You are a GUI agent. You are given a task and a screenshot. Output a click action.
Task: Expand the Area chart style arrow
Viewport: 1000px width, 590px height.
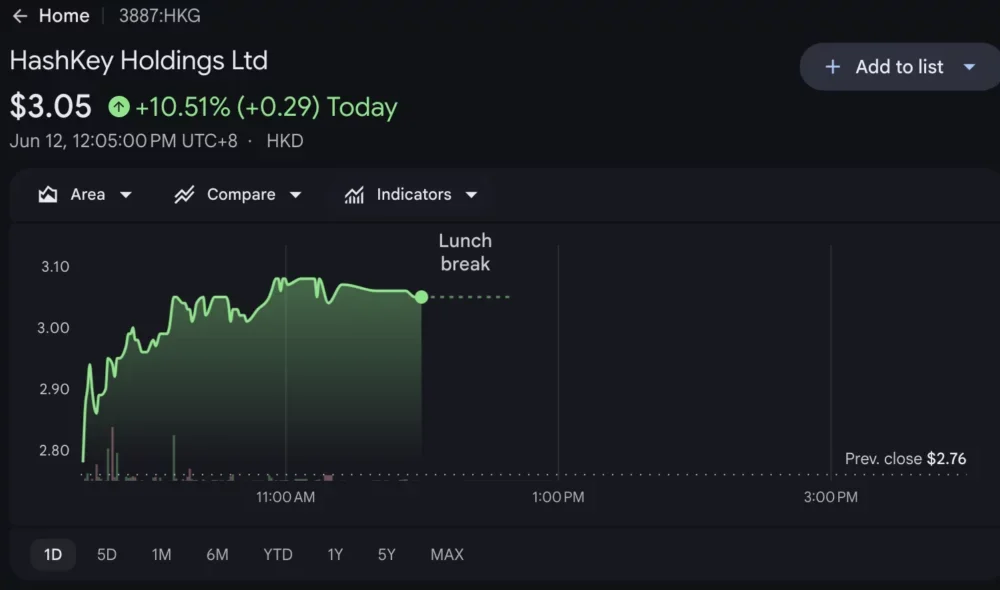[x=126, y=195]
